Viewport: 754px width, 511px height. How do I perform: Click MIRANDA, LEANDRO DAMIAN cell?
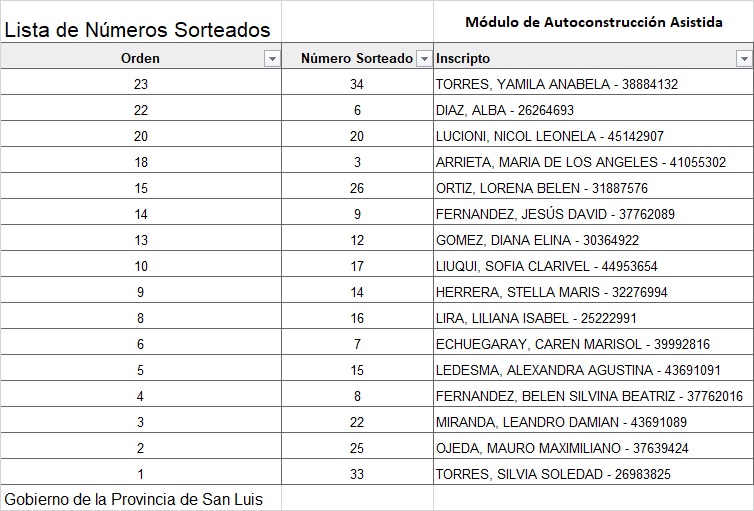click(561, 422)
